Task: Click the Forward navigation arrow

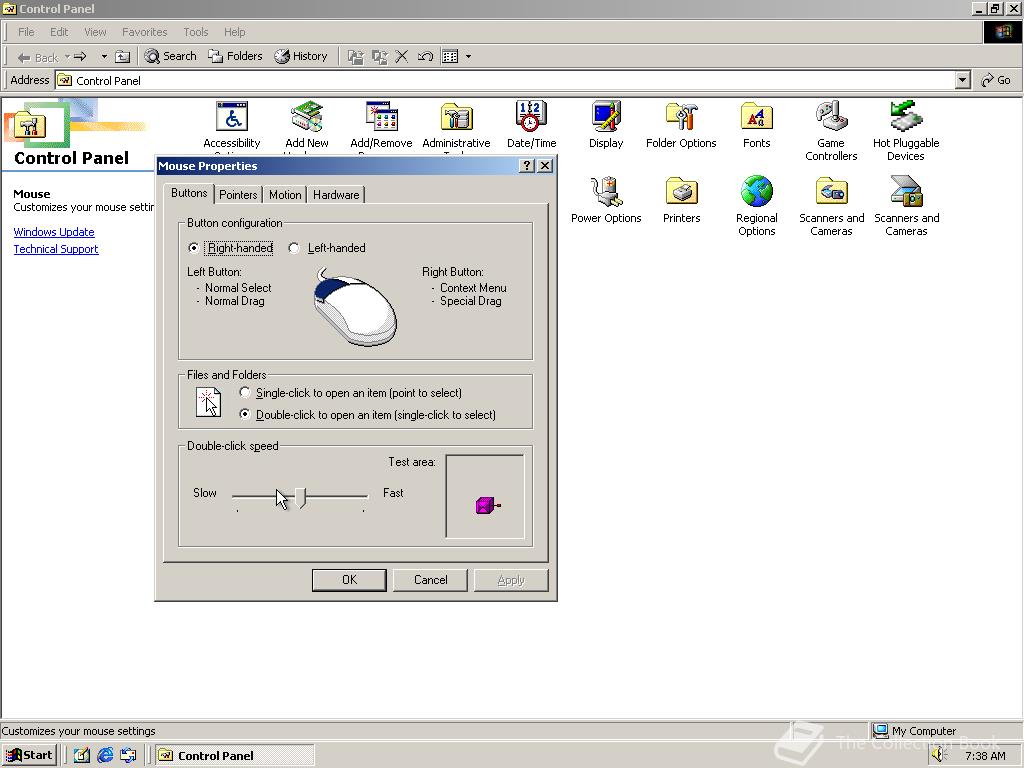Action: pyautogui.click(x=80, y=57)
